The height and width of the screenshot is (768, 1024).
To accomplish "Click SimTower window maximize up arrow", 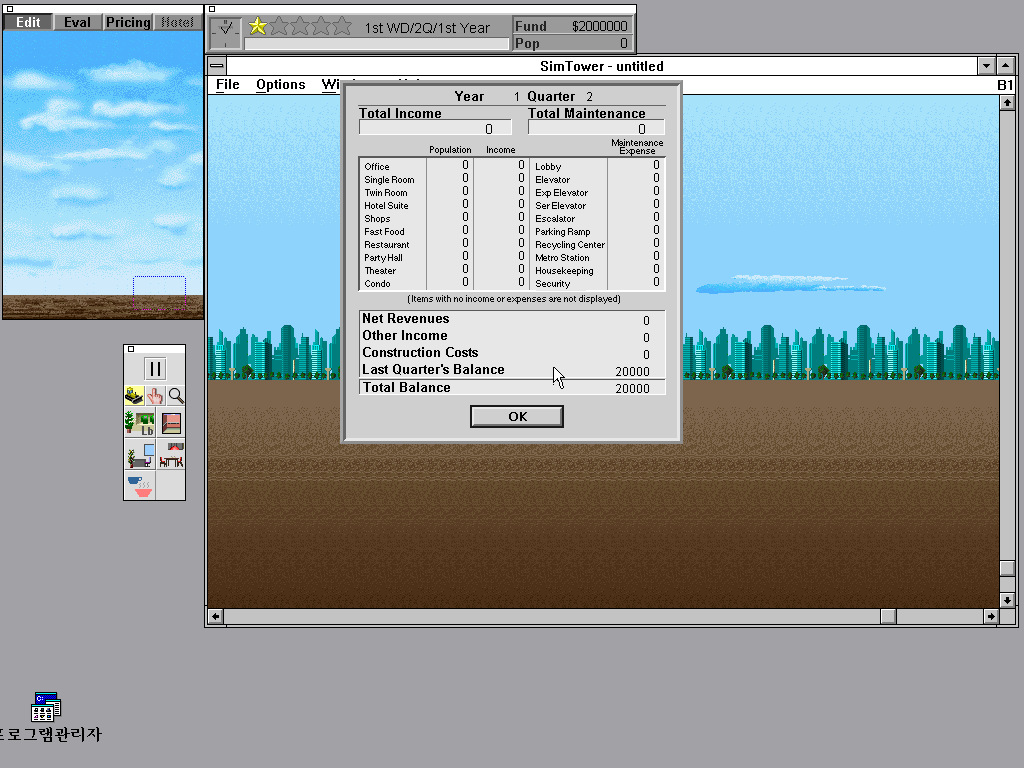I will (1006, 66).
